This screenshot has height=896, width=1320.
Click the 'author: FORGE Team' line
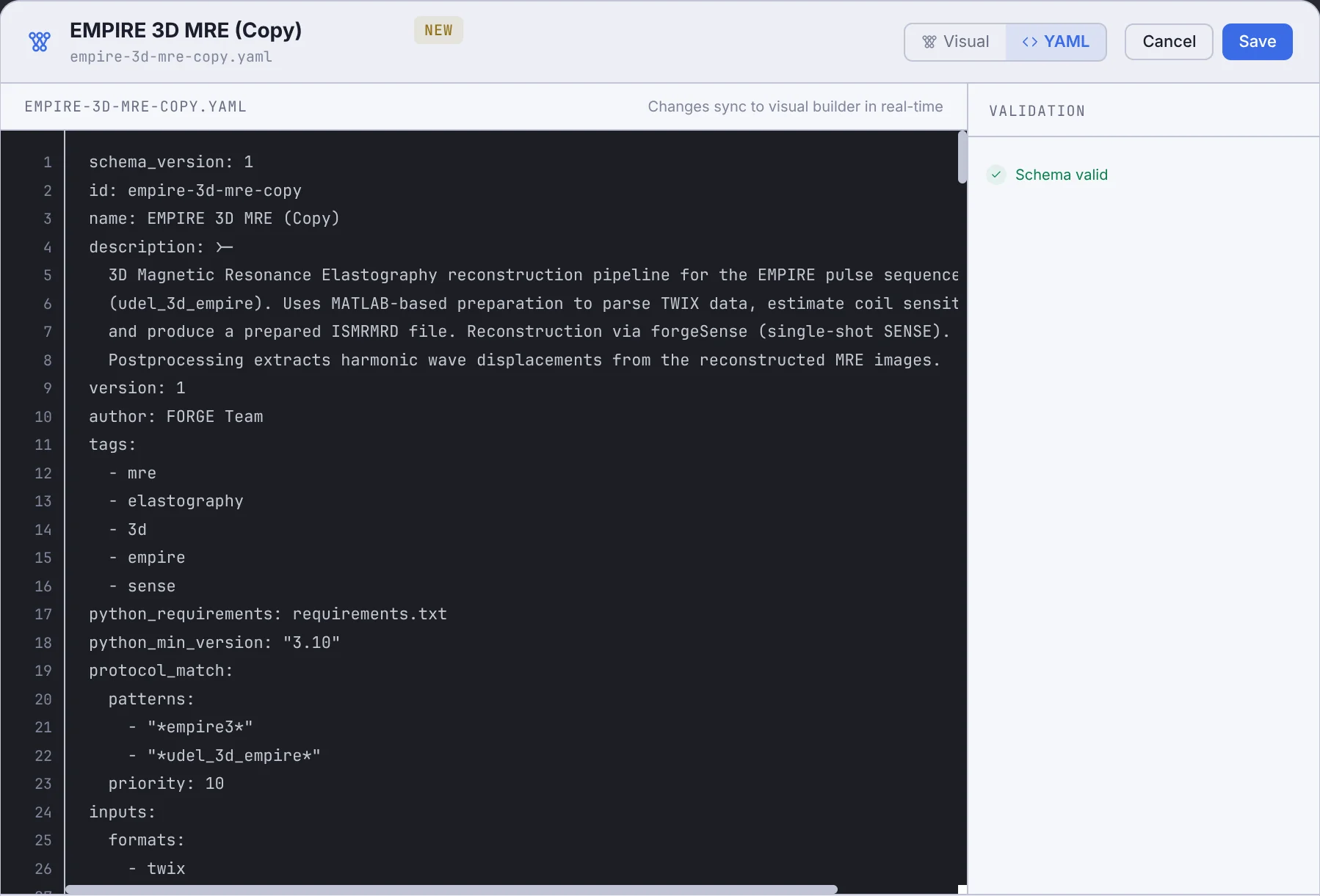(x=176, y=416)
